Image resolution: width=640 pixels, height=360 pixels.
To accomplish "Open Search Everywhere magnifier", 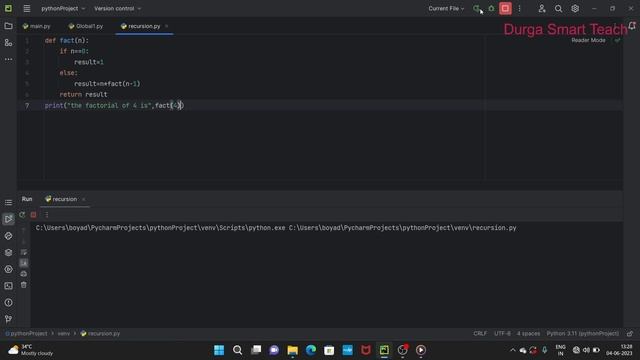I will (558, 8).
